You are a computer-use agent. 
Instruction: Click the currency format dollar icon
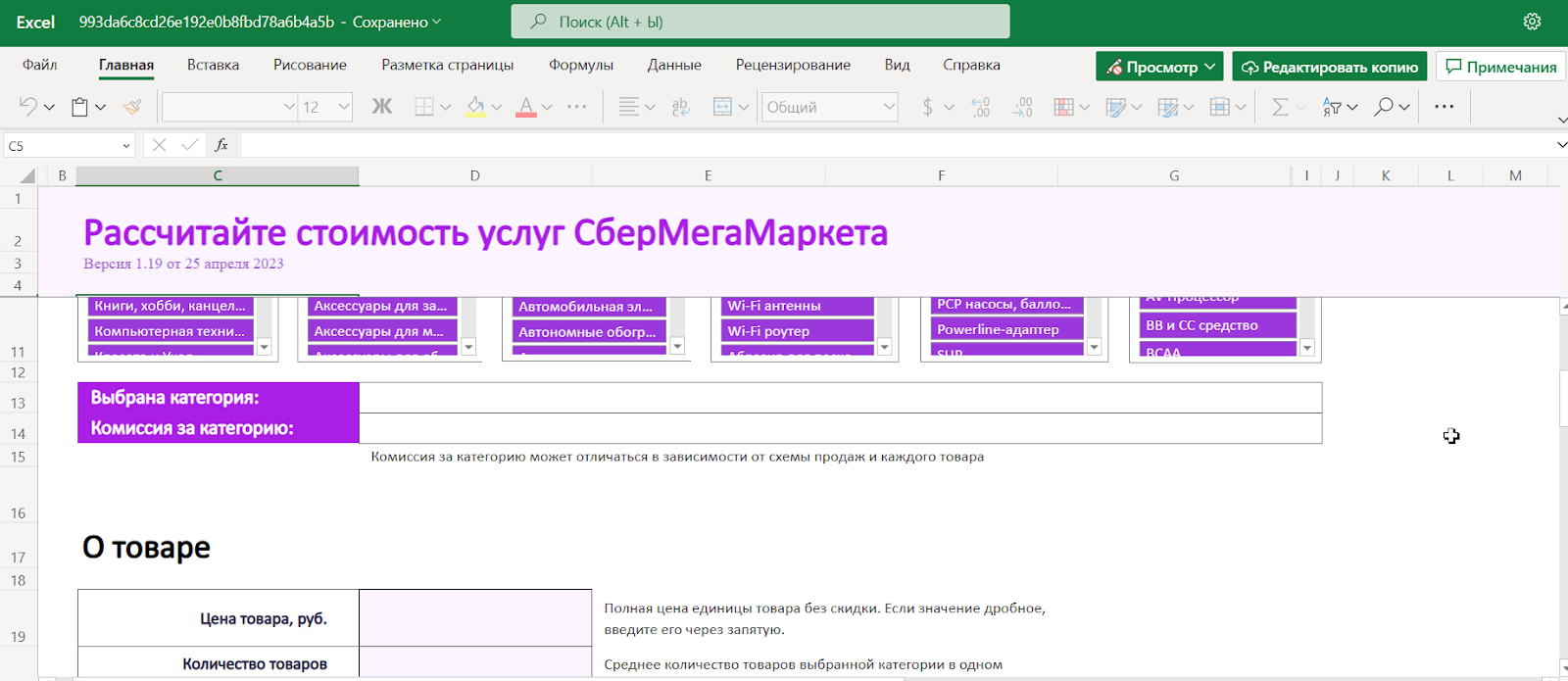coord(927,107)
